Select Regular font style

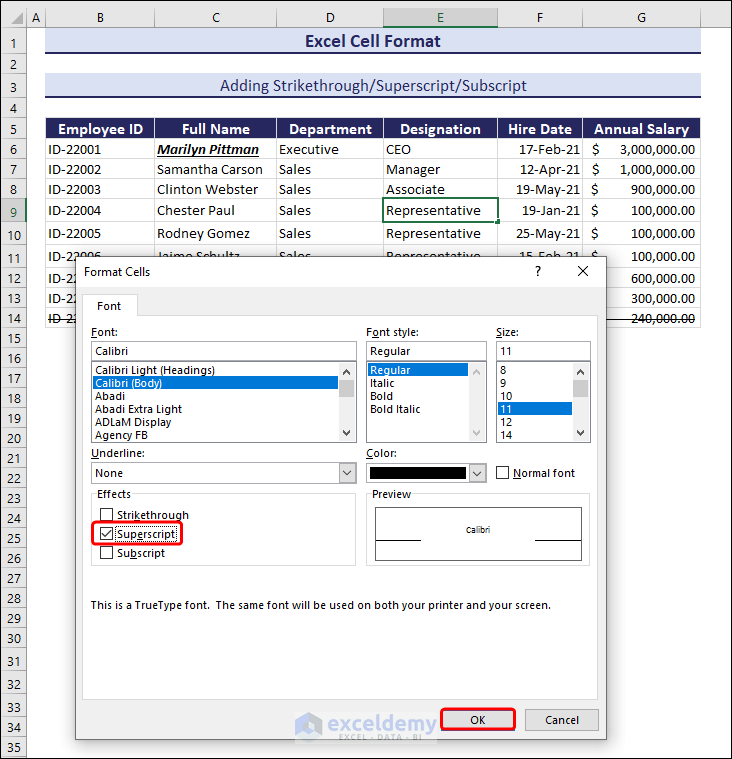[x=418, y=370]
